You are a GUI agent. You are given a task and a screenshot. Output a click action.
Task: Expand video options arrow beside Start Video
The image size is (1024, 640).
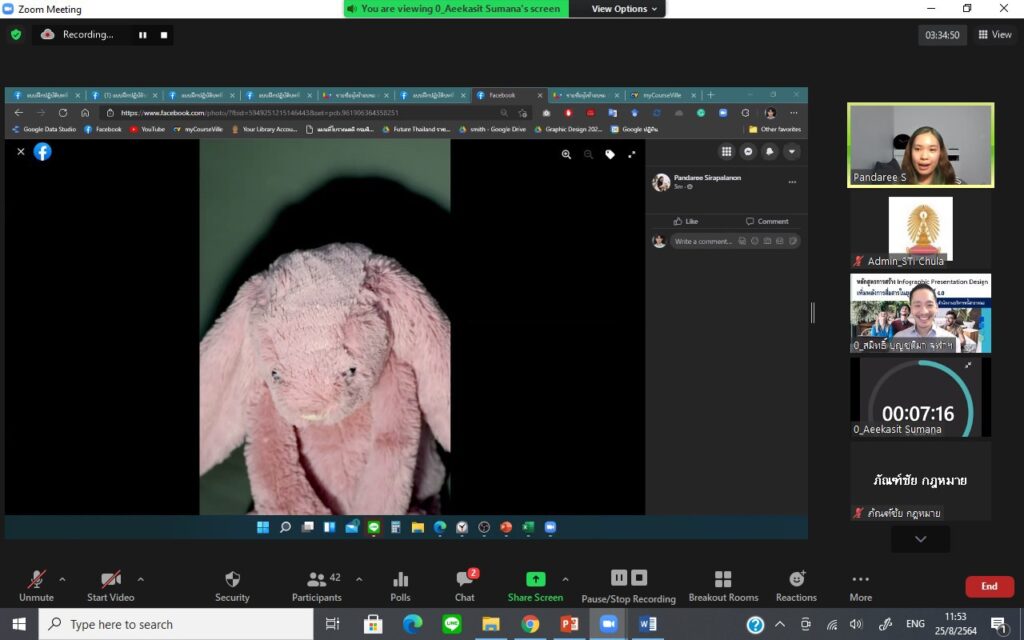(140, 579)
